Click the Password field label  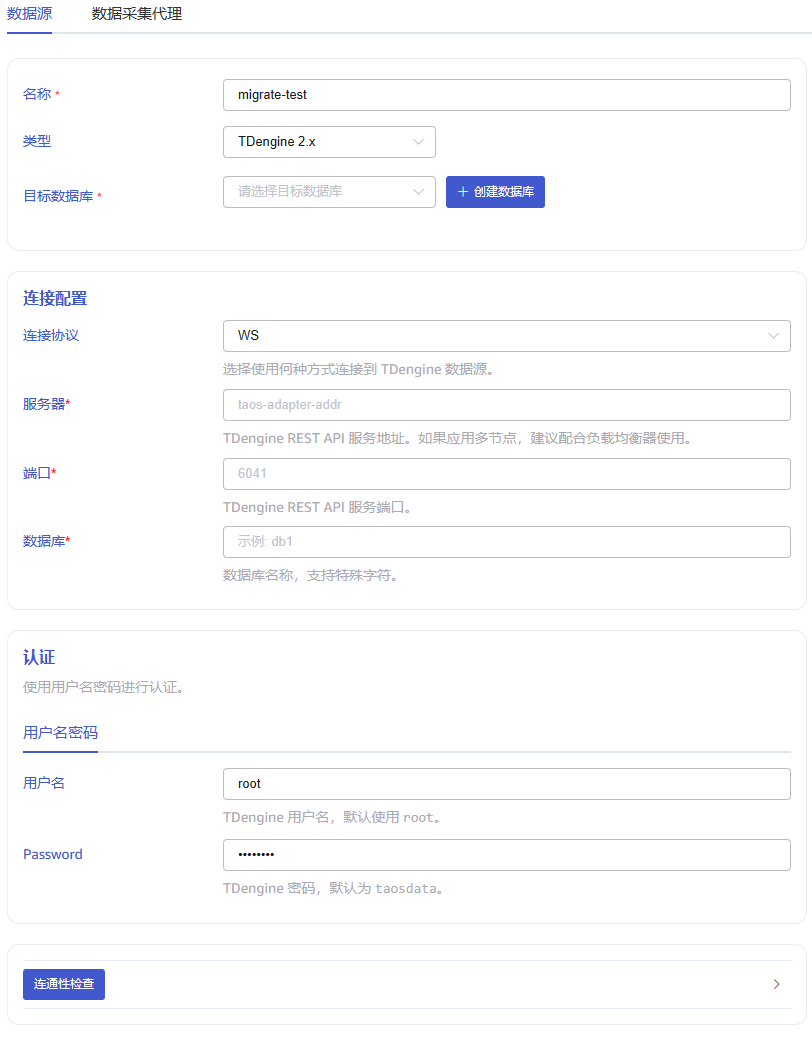click(53, 855)
